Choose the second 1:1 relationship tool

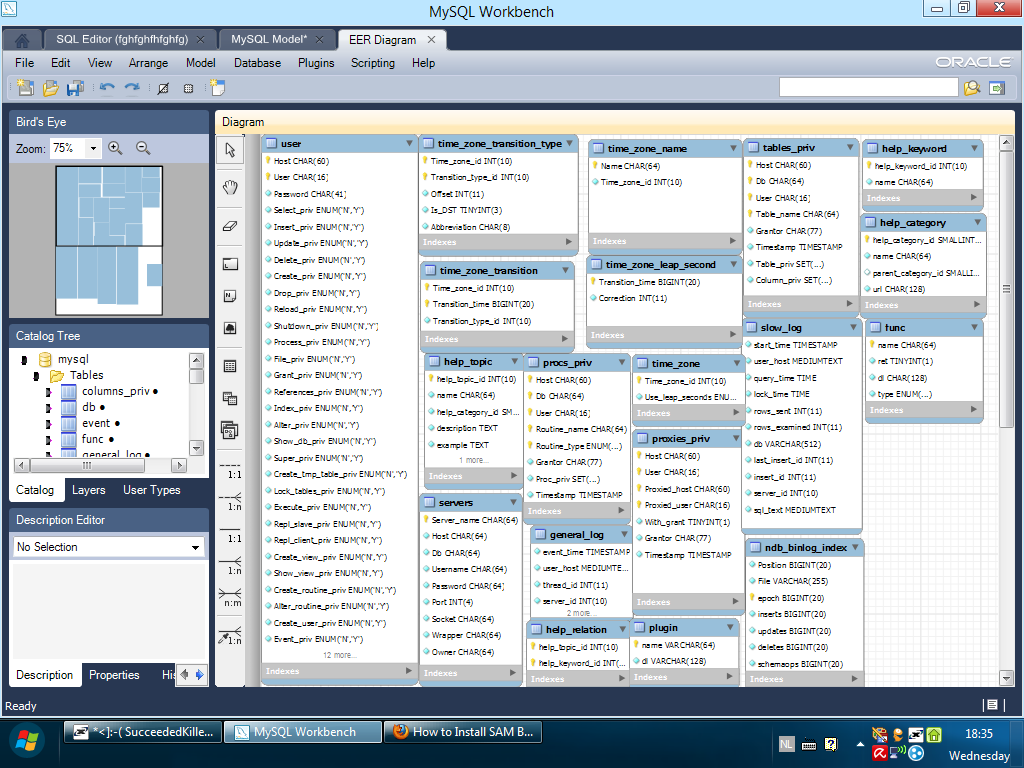pos(231,533)
